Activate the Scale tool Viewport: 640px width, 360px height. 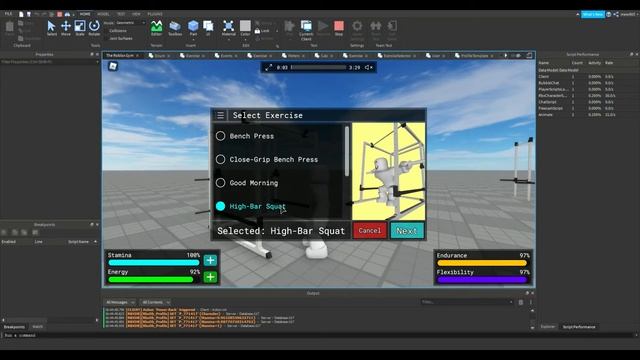80,28
